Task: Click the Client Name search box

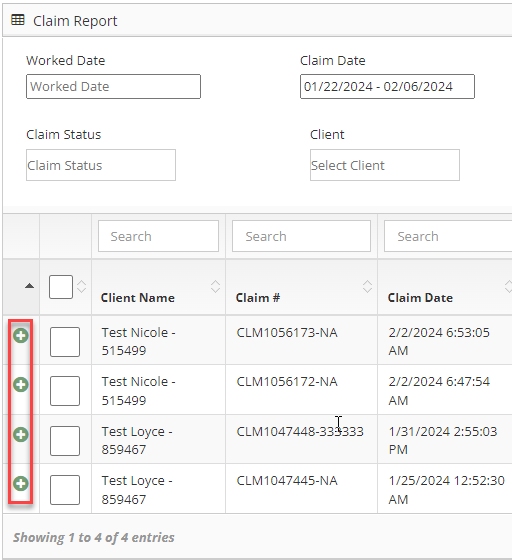Action: pyautogui.click(x=159, y=236)
